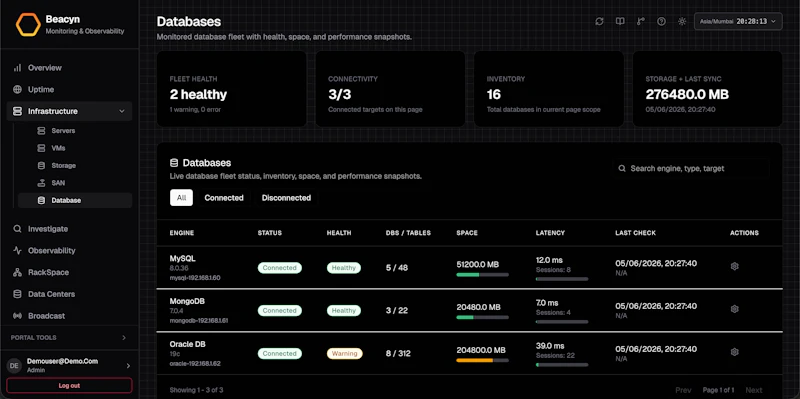Select the Connected filter tab
Screen dimensions: 800x399
[x=224, y=197]
